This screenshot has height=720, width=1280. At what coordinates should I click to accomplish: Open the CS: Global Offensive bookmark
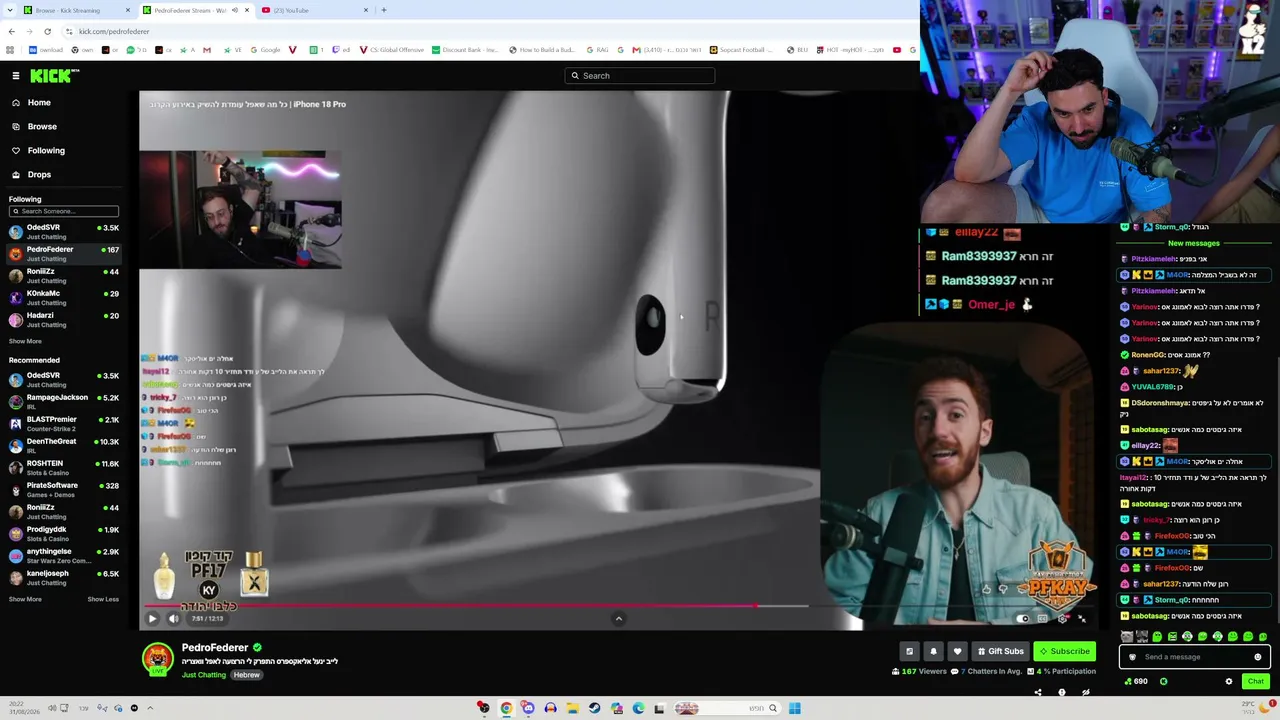pyautogui.click(x=391, y=50)
